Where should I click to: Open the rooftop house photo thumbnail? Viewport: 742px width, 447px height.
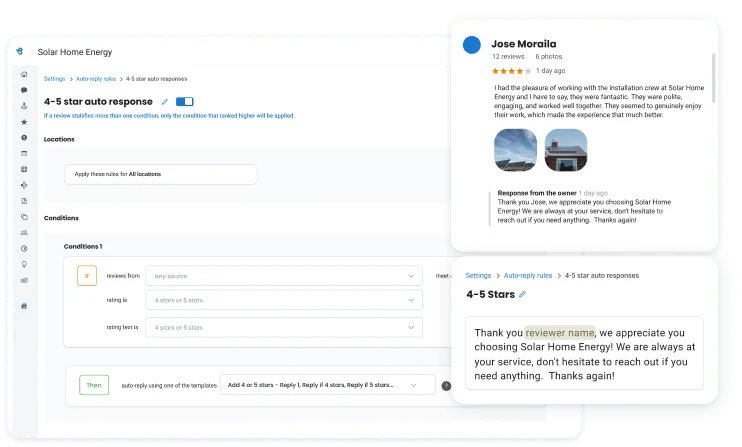click(566, 150)
